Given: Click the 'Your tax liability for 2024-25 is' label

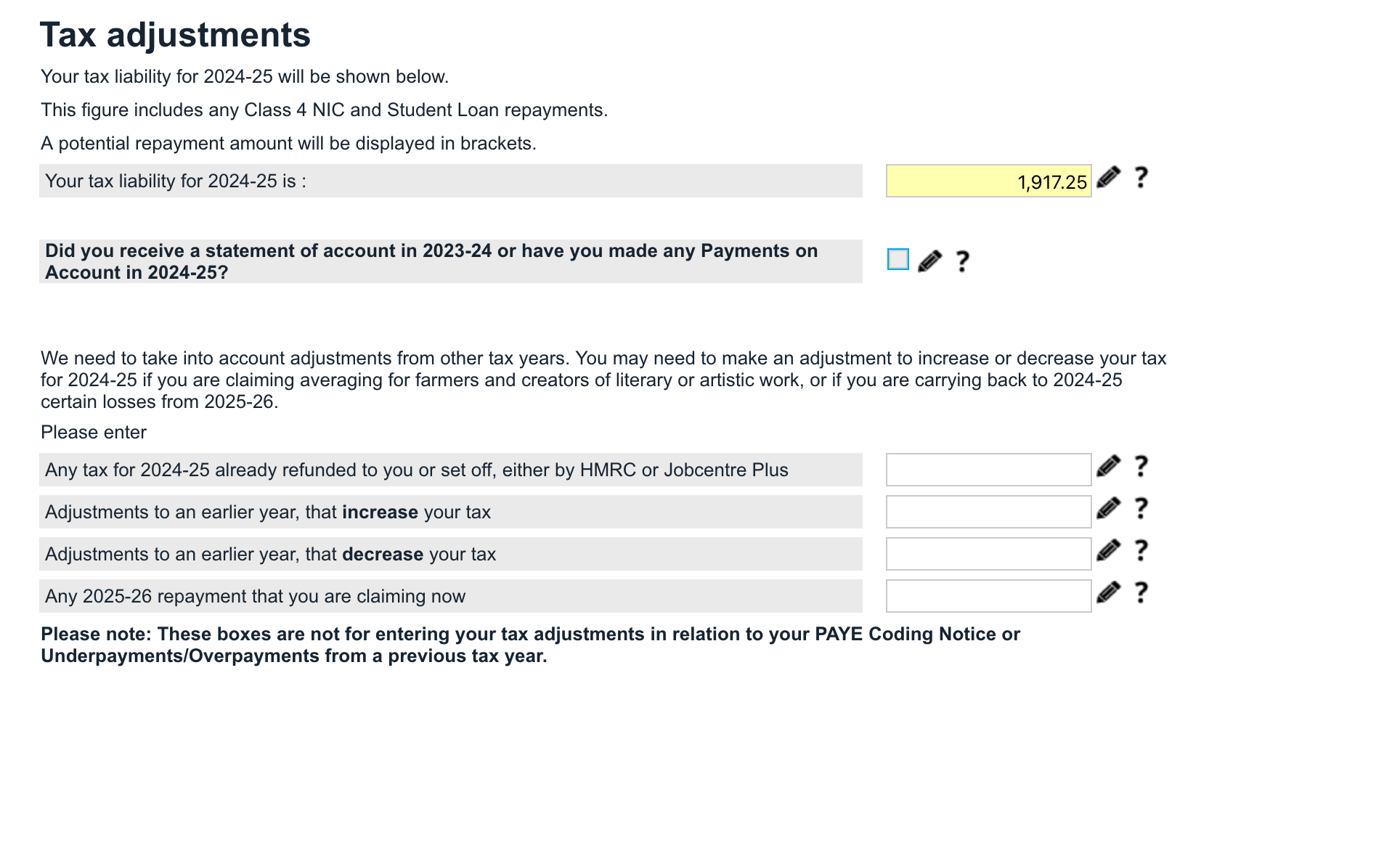Looking at the screenshot, I should (x=176, y=181).
